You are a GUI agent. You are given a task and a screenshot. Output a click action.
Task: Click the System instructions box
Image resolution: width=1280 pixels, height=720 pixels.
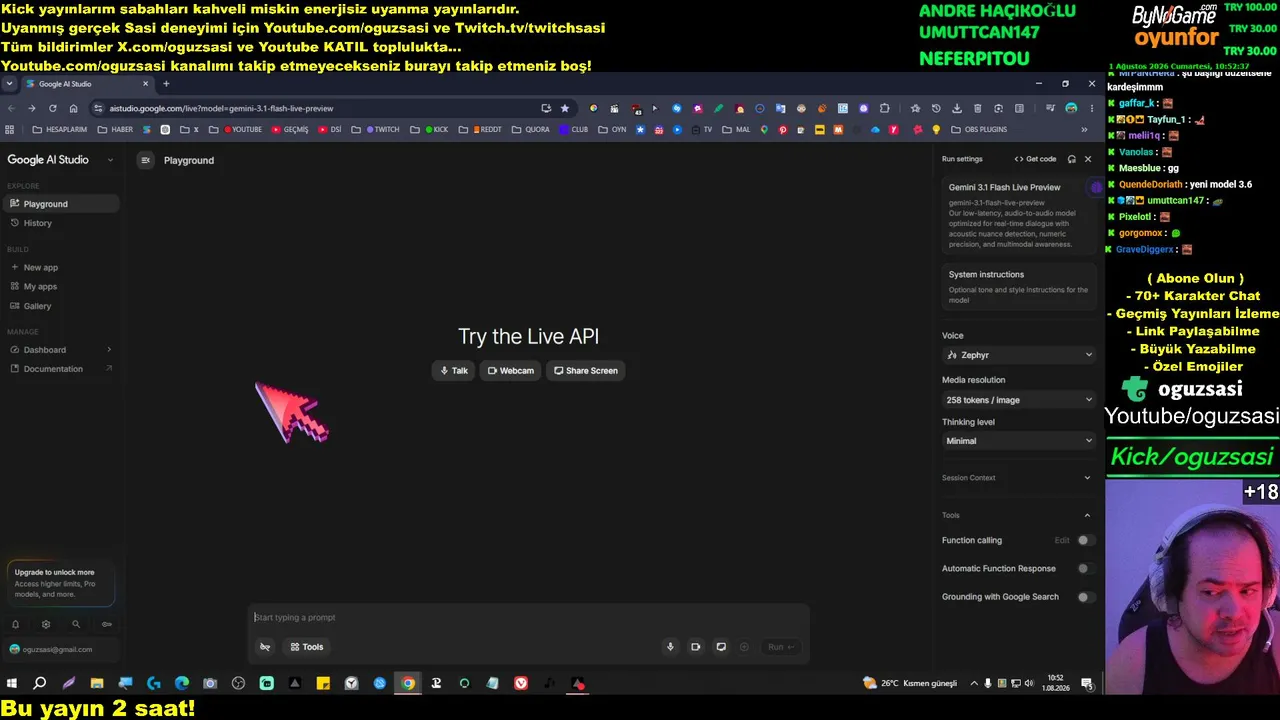[x=1019, y=287]
